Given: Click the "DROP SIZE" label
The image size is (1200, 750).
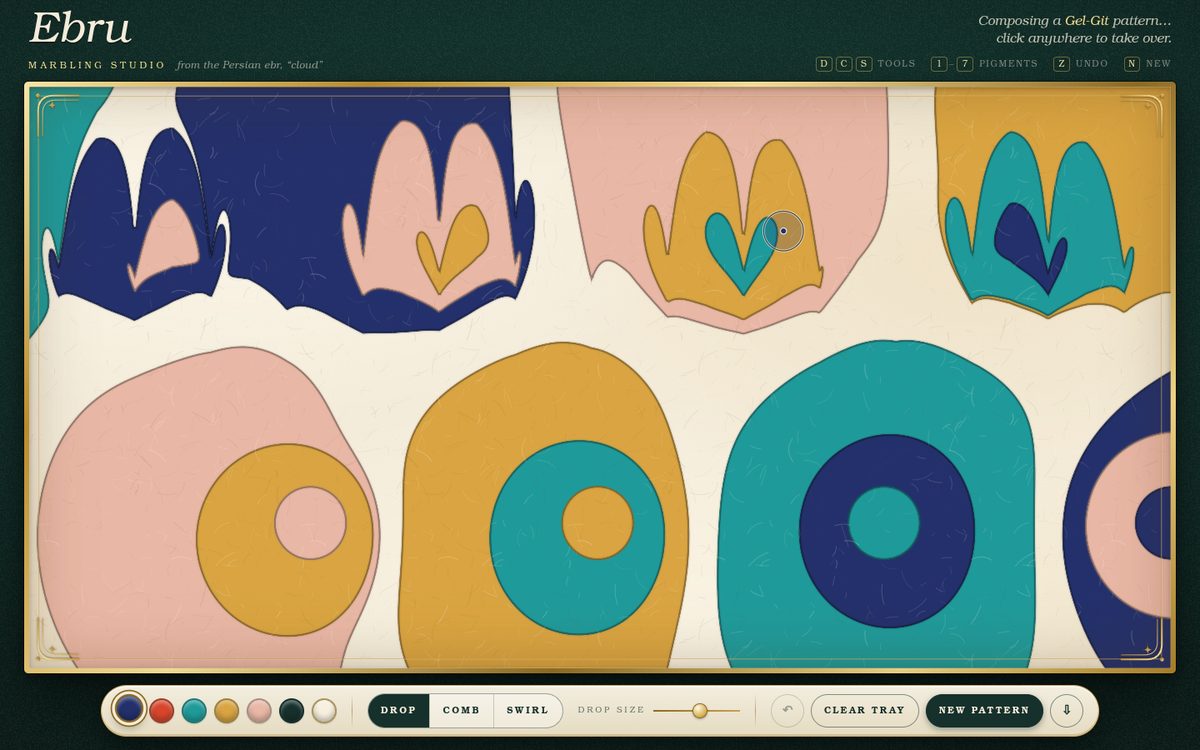Looking at the screenshot, I should (x=611, y=710).
